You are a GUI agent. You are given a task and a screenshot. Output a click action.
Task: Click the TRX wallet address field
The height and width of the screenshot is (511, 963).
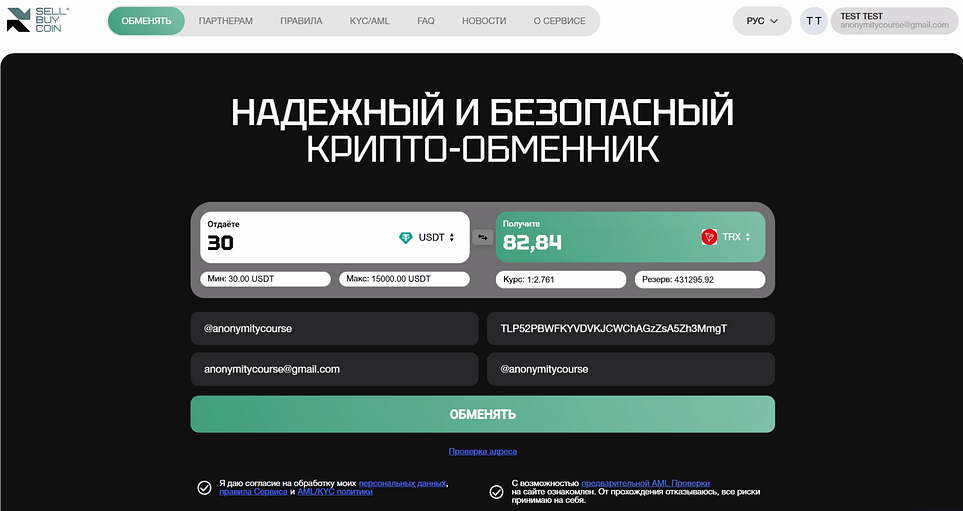(x=631, y=329)
